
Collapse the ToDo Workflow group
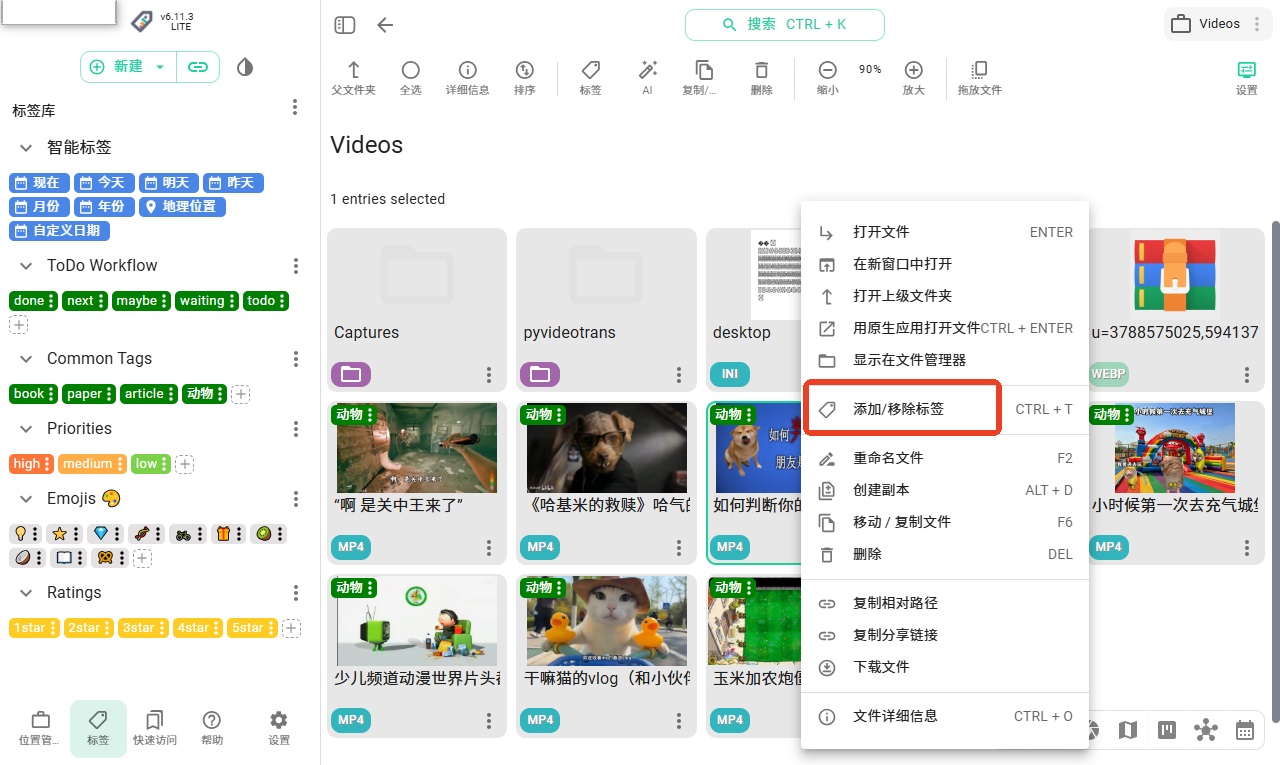26,265
